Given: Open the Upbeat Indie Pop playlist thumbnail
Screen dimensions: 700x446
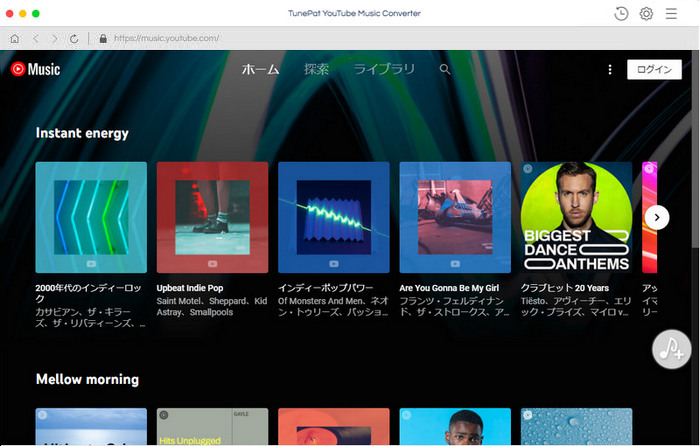Looking at the screenshot, I should (x=212, y=217).
